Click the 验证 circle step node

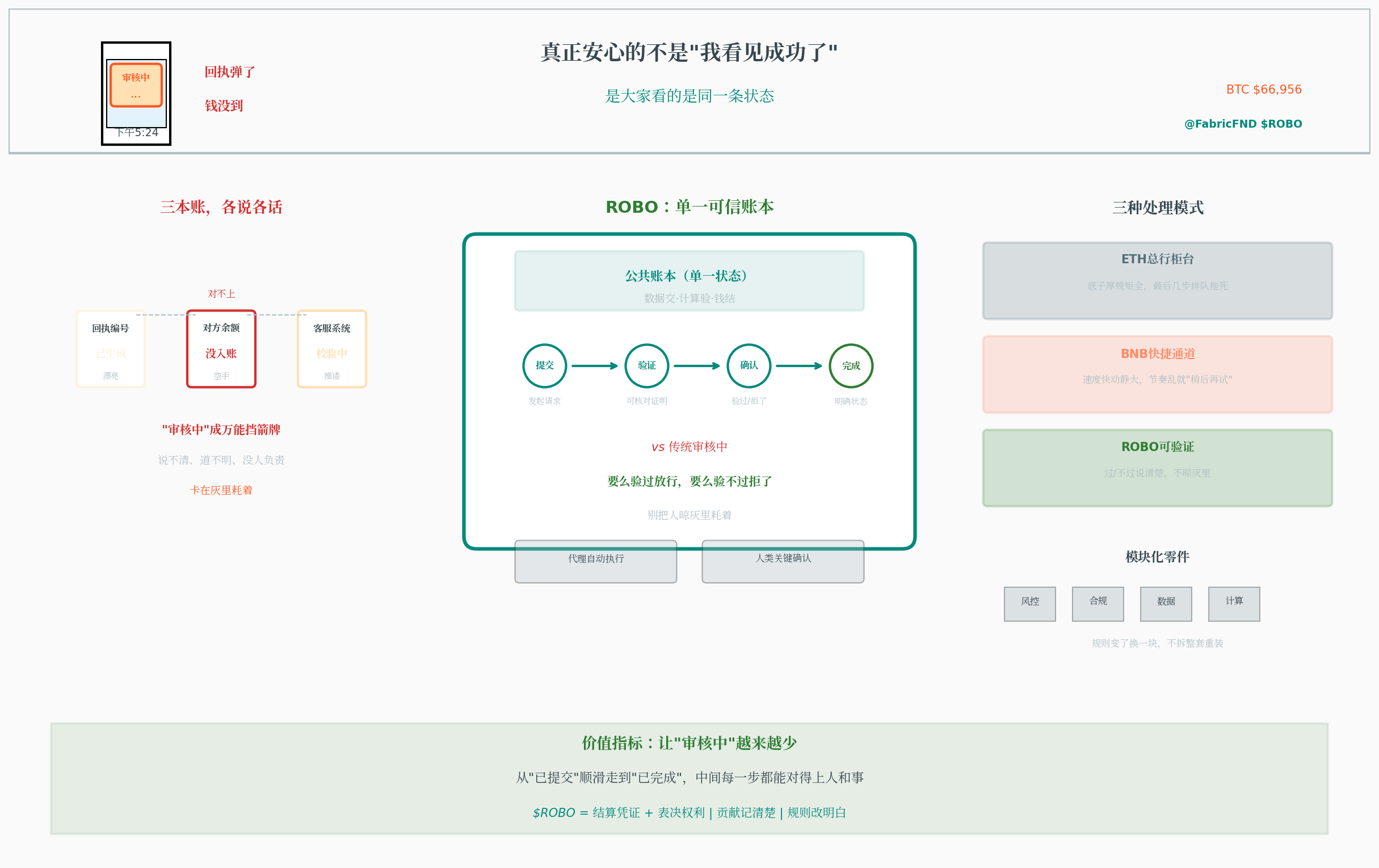646,366
